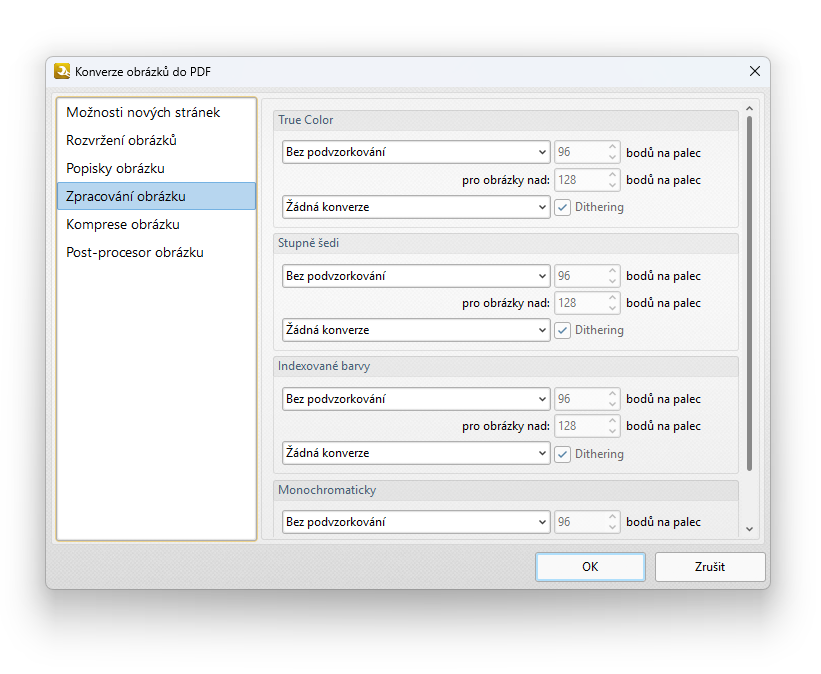Open Stupně šedi Žádná konverze dropdown
Screen dimensions: 821x674
416,330
